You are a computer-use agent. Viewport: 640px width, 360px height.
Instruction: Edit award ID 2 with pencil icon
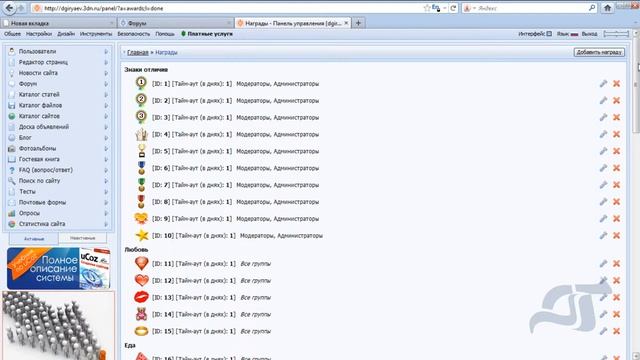603,100
